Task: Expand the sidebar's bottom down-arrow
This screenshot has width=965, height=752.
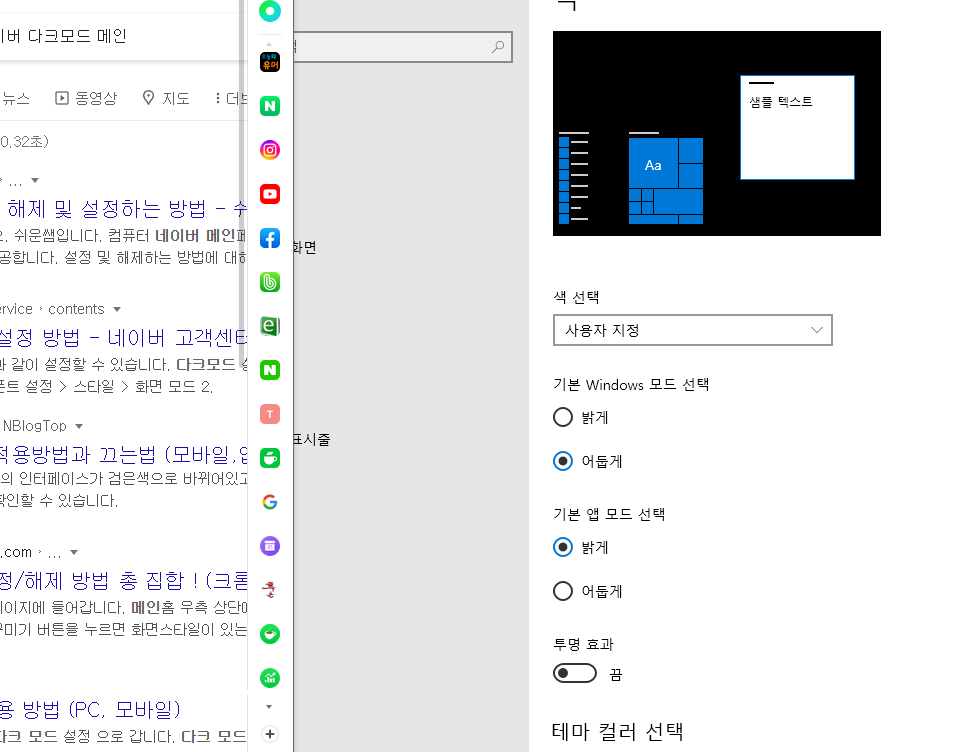Action: coord(269,706)
